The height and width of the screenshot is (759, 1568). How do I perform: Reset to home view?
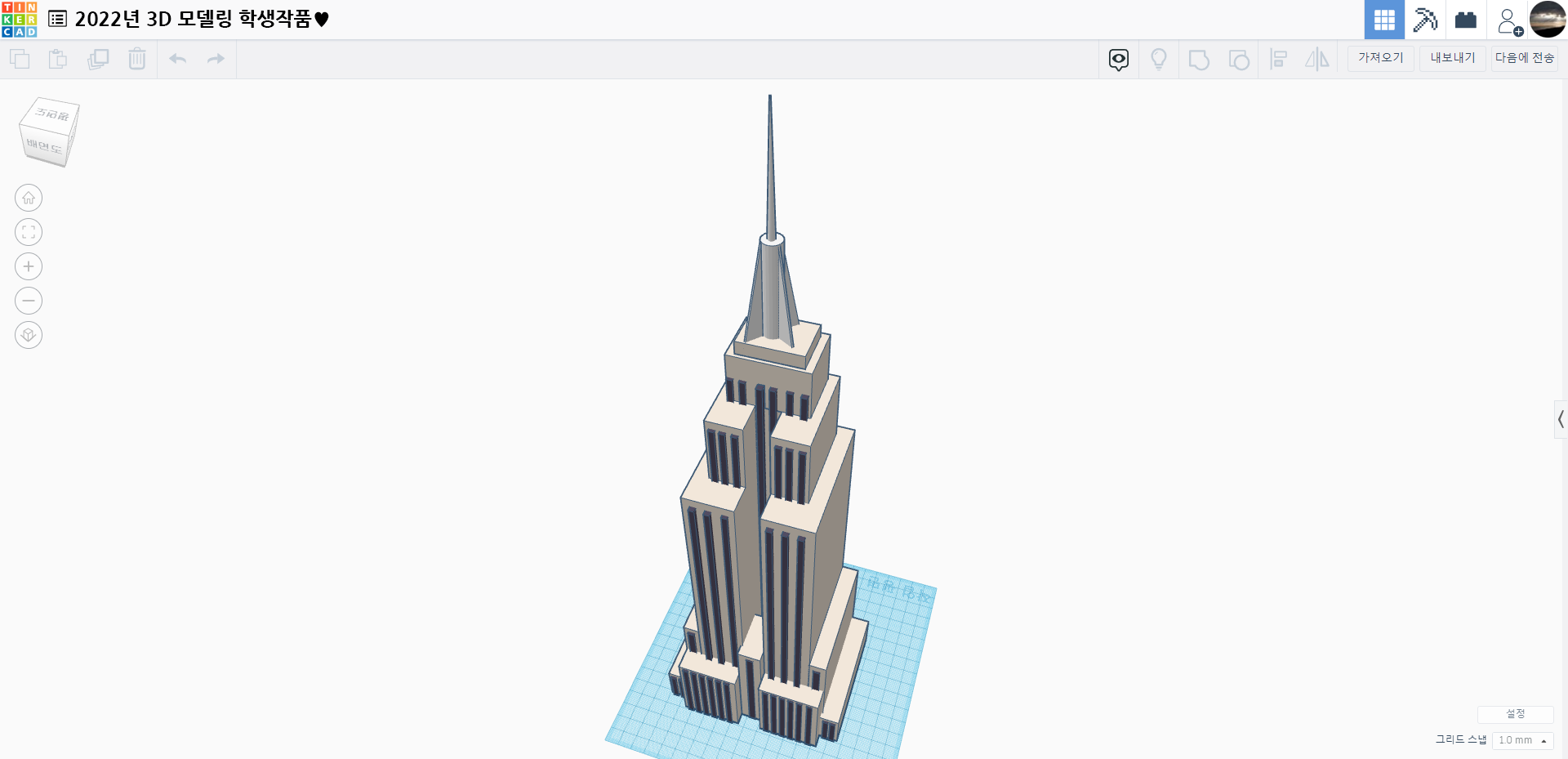pos(29,198)
